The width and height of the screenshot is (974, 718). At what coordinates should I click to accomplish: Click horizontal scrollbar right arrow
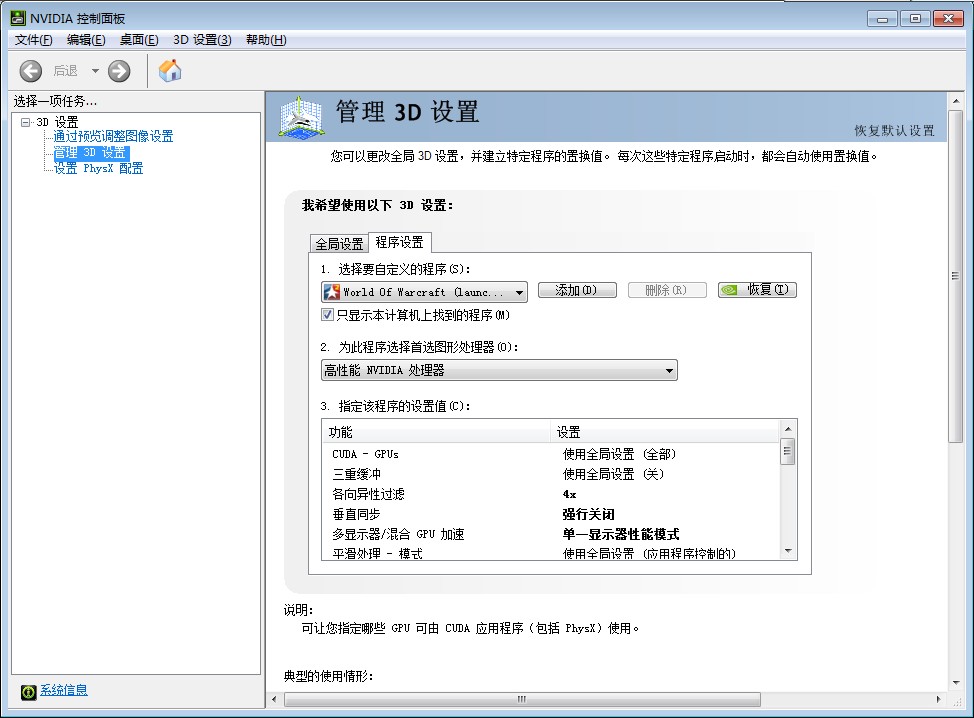click(939, 699)
